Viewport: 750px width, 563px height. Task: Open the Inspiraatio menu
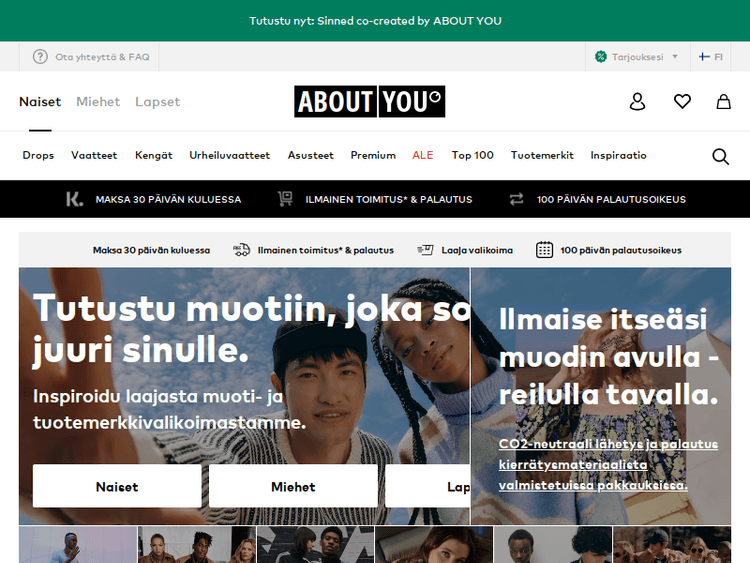618,155
